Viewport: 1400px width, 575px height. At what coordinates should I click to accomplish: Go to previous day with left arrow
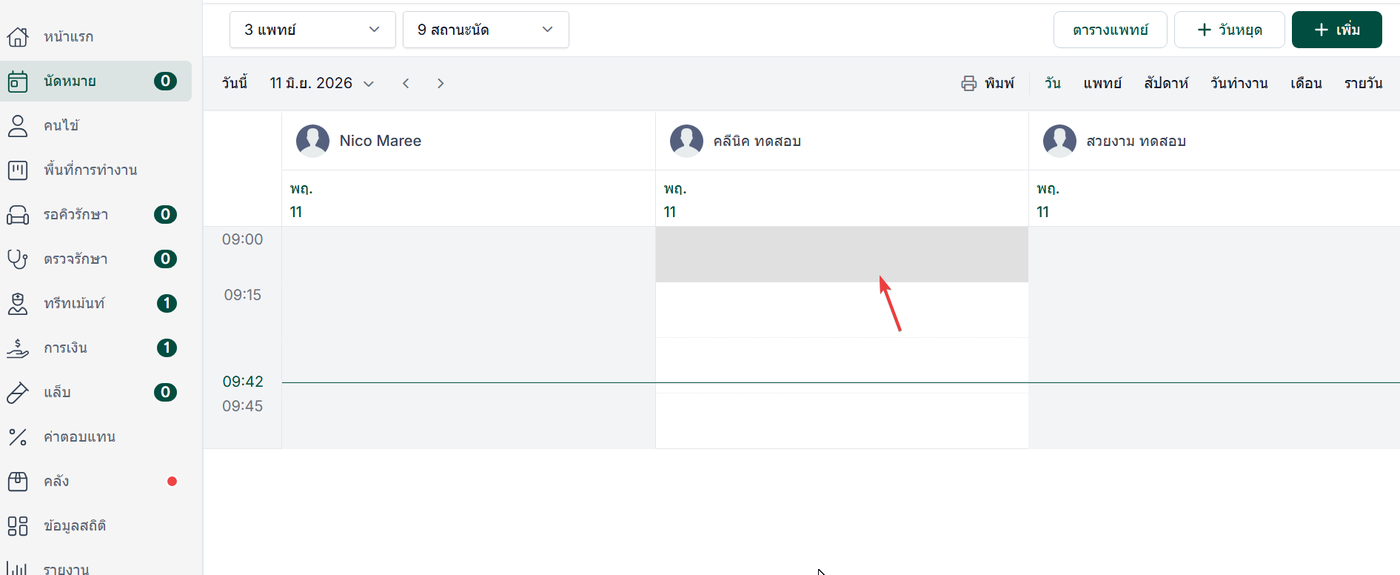click(406, 83)
